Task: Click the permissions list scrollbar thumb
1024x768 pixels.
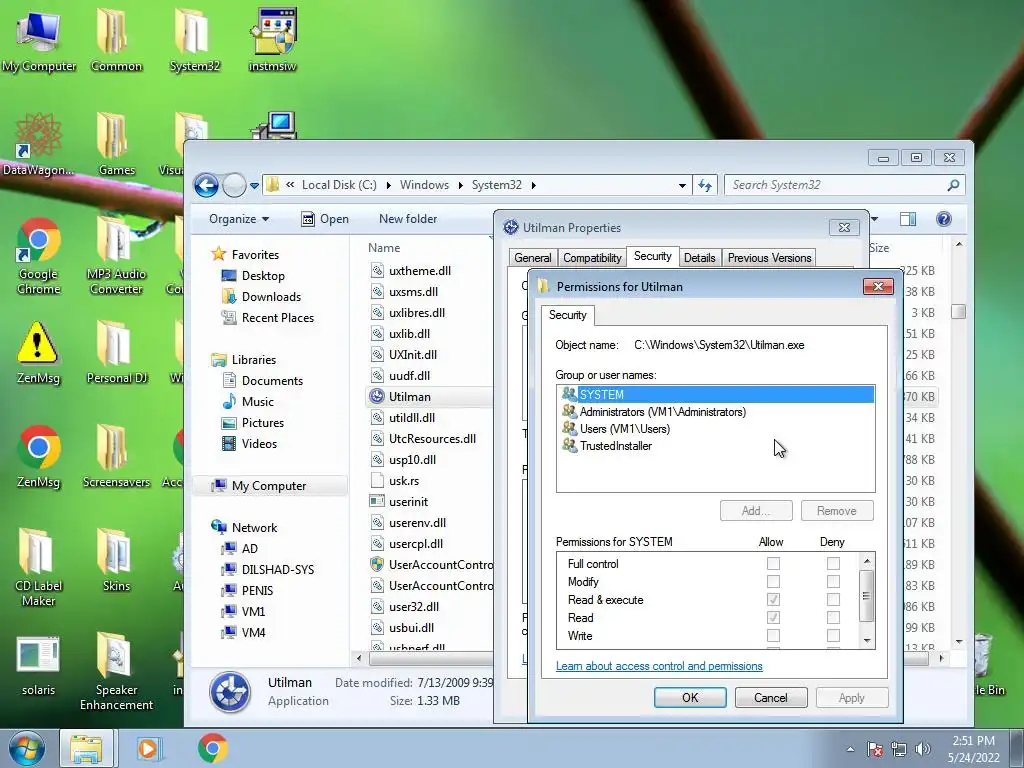Action: coord(867,596)
